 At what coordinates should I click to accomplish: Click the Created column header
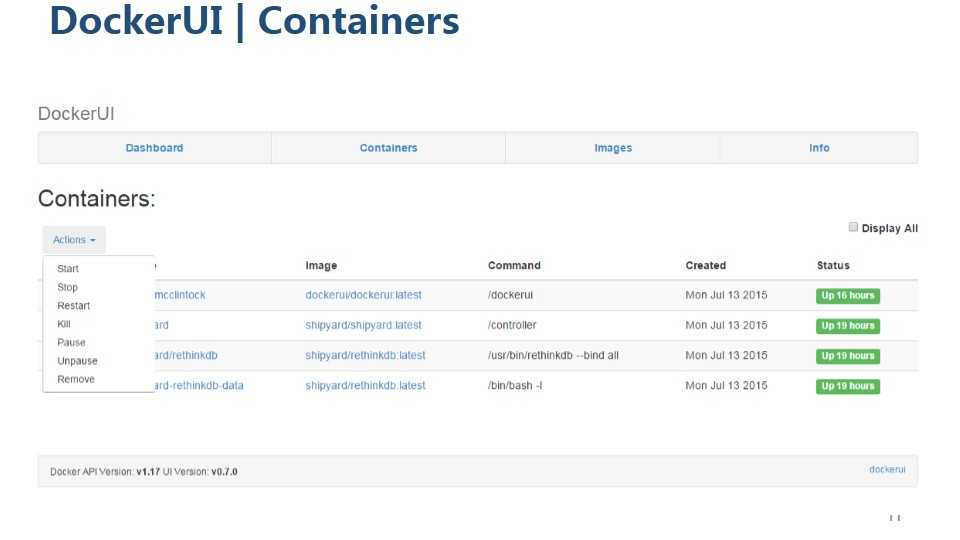[x=705, y=266]
